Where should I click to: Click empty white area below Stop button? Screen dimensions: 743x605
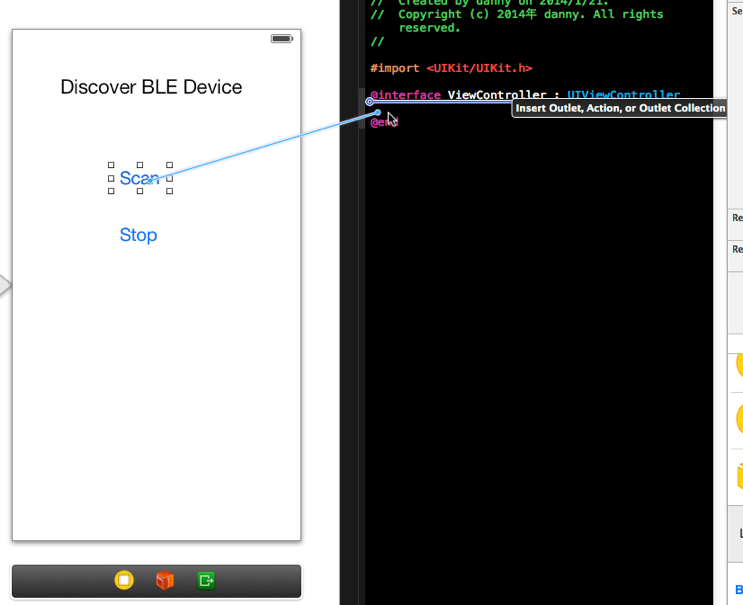click(156, 380)
